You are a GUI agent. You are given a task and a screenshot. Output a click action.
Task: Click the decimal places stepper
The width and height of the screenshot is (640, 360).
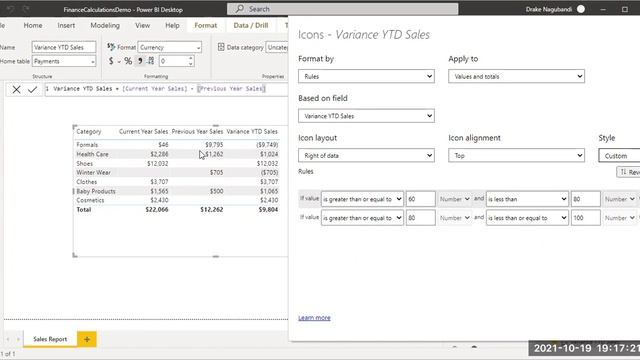(x=191, y=61)
